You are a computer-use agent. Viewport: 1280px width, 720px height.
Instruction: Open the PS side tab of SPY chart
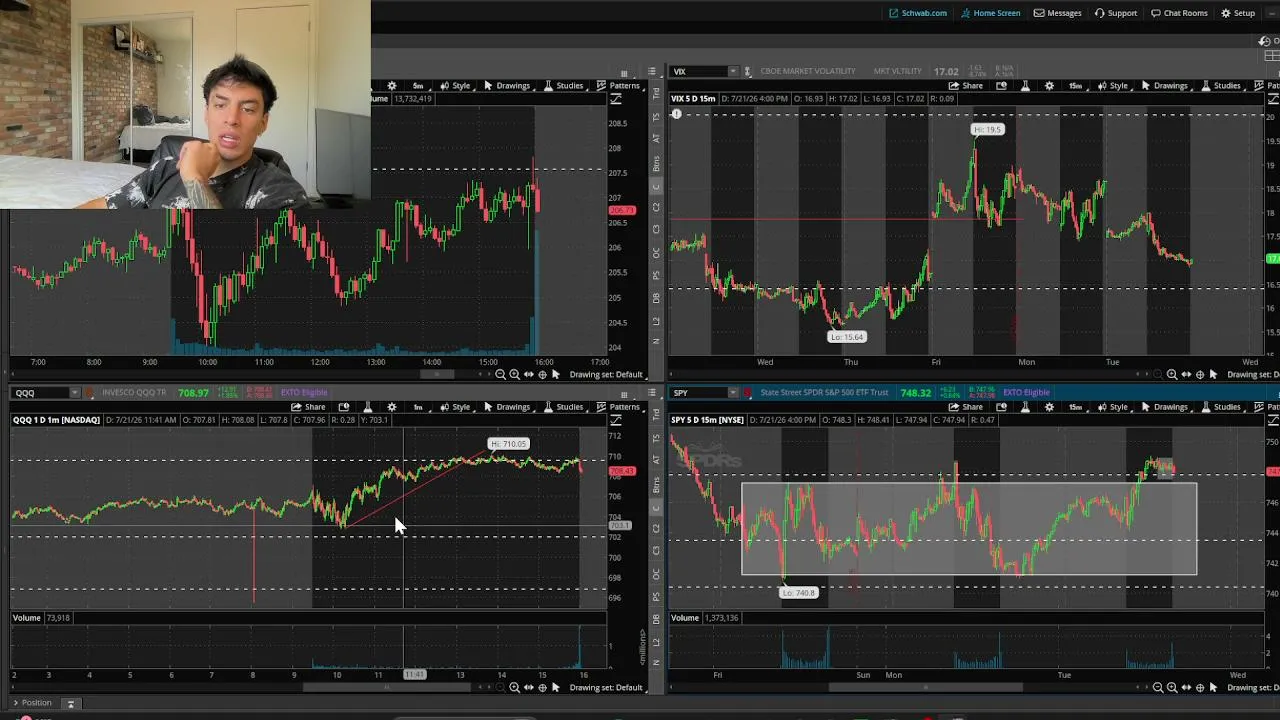[x=657, y=597]
